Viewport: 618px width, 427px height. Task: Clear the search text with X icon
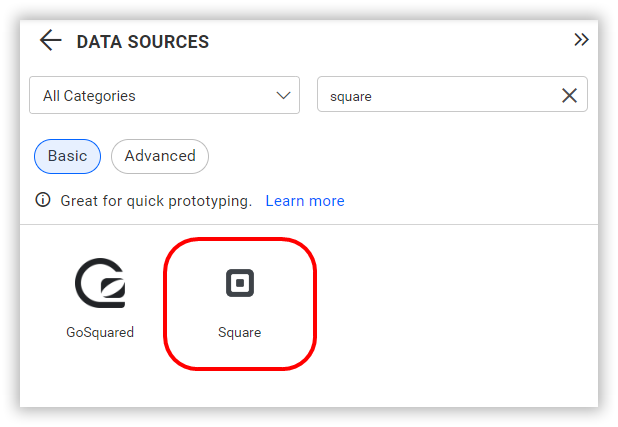tap(569, 95)
